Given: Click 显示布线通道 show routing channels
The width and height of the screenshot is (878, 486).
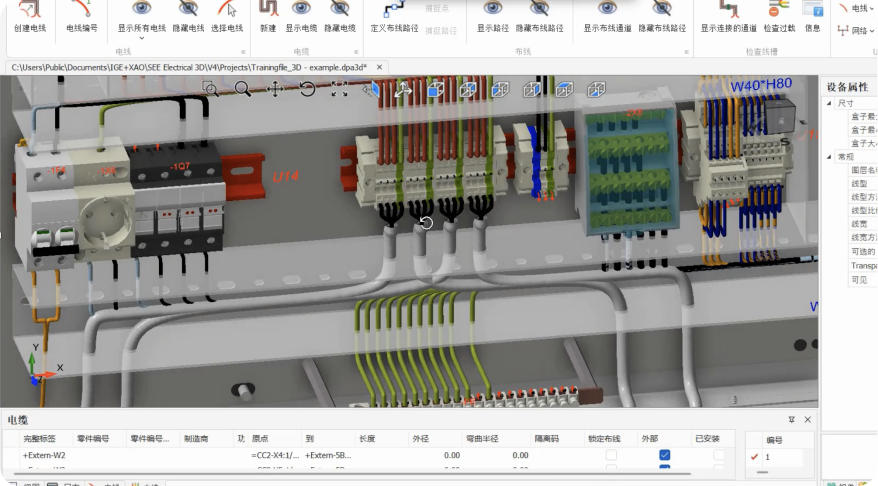Looking at the screenshot, I should [x=607, y=17].
